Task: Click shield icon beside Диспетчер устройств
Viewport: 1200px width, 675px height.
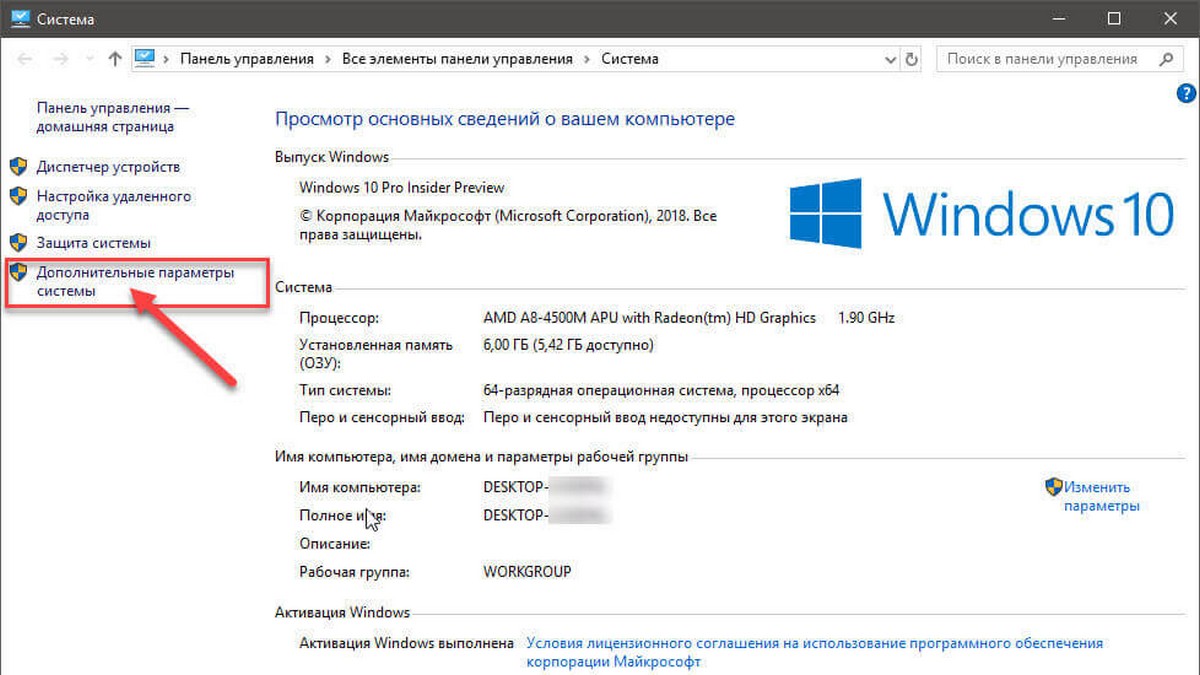Action: [x=18, y=166]
